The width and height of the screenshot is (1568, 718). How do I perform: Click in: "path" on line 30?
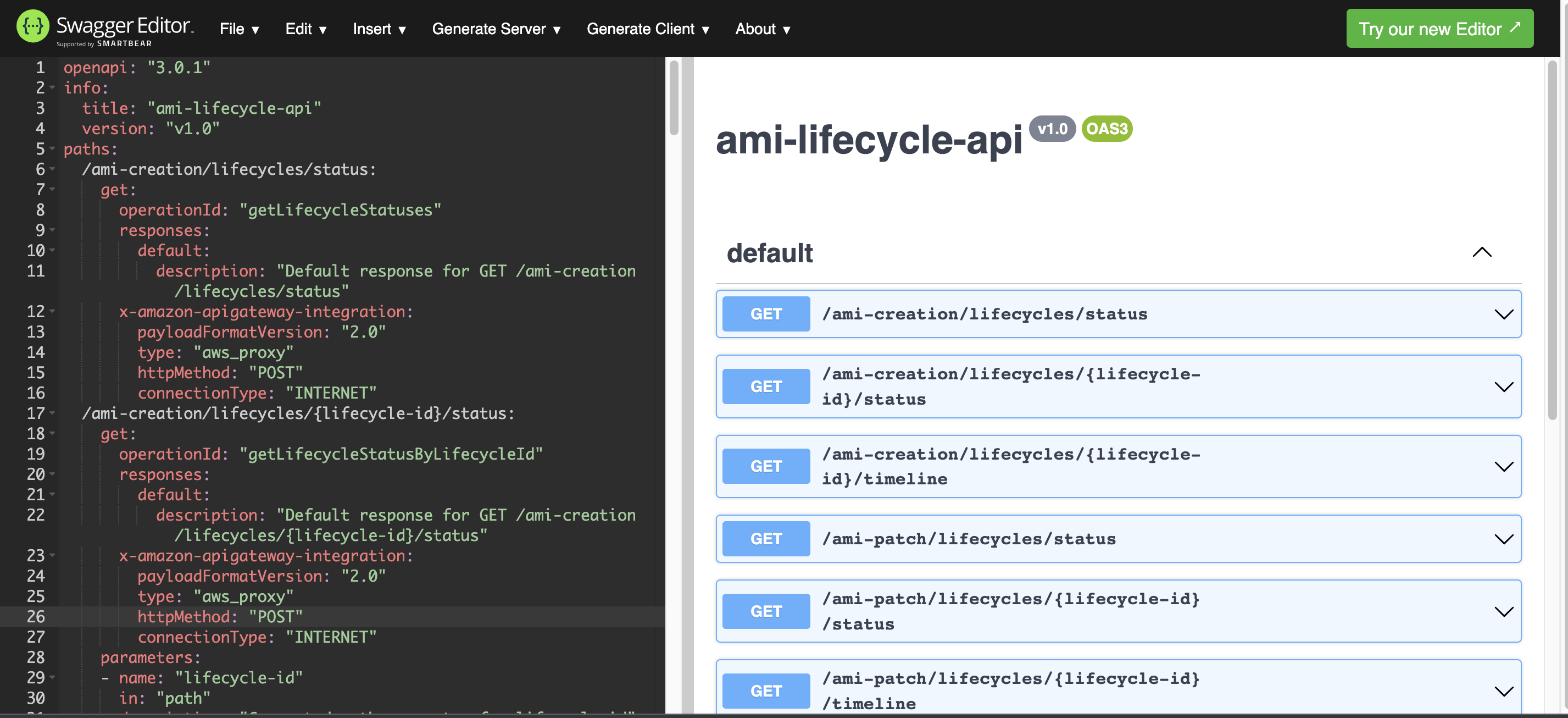click(x=164, y=699)
